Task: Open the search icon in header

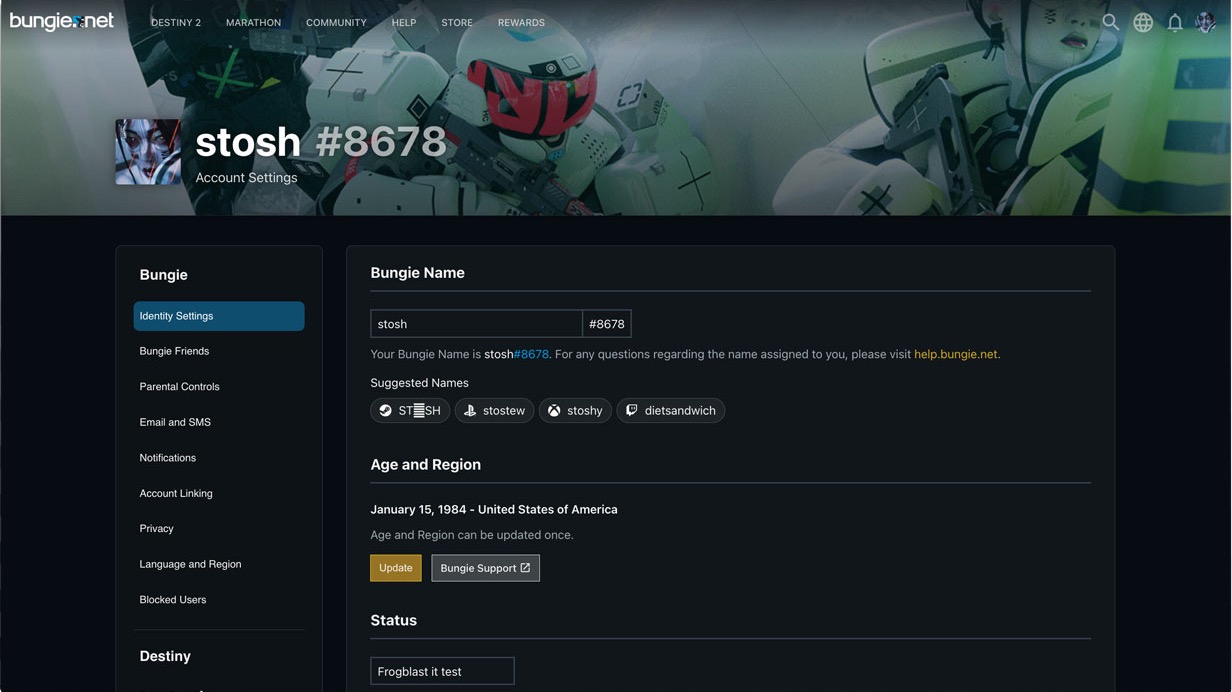Action: click(x=1110, y=22)
